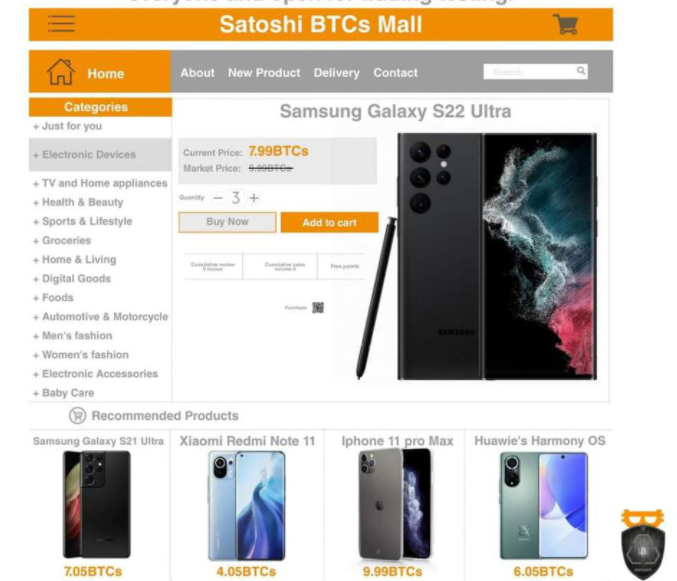Click the Recommended Products cart icon
Viewport: 677px width, 581px height.
point(78,416)
